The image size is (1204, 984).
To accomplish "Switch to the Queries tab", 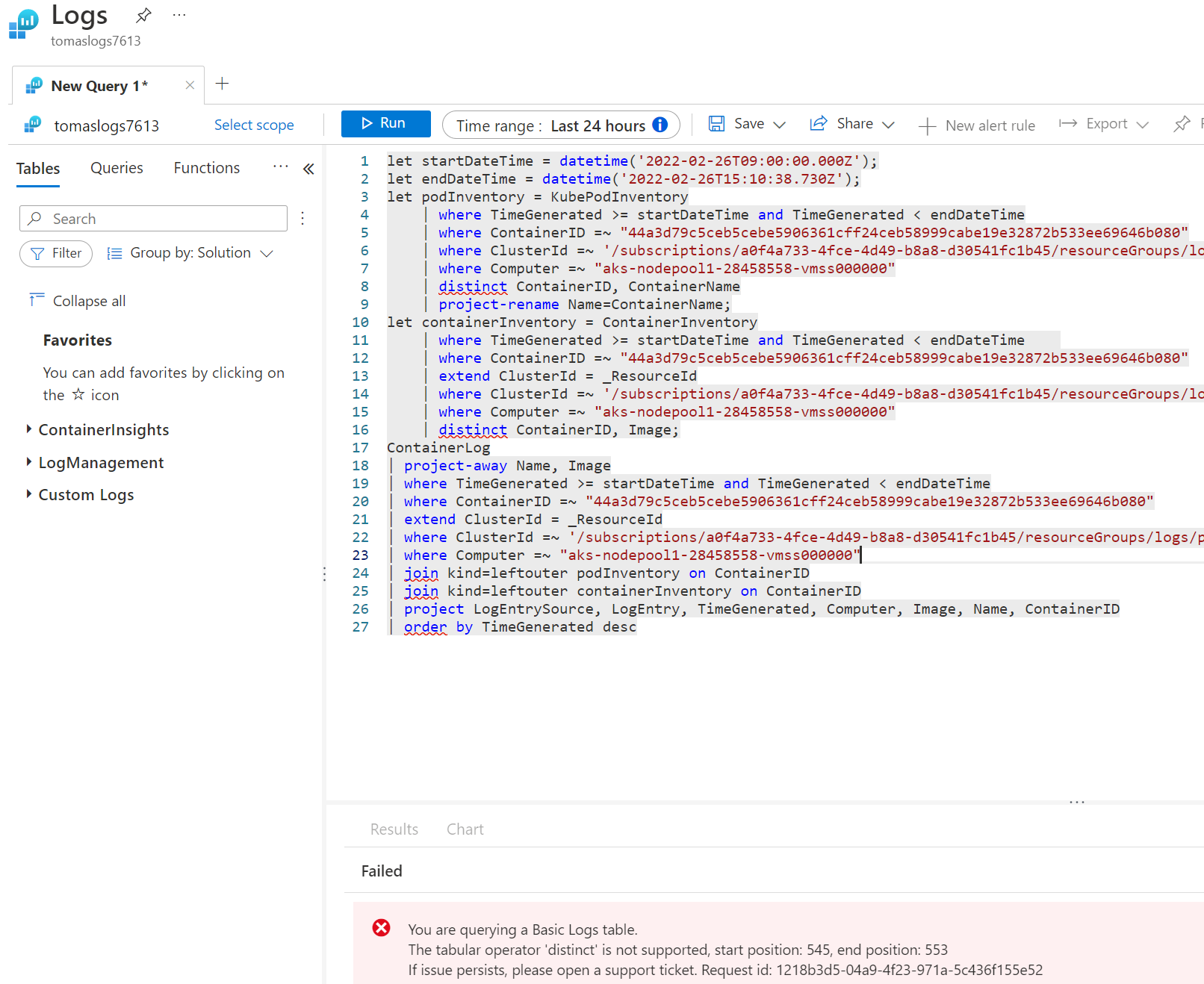I will (117, 168).
